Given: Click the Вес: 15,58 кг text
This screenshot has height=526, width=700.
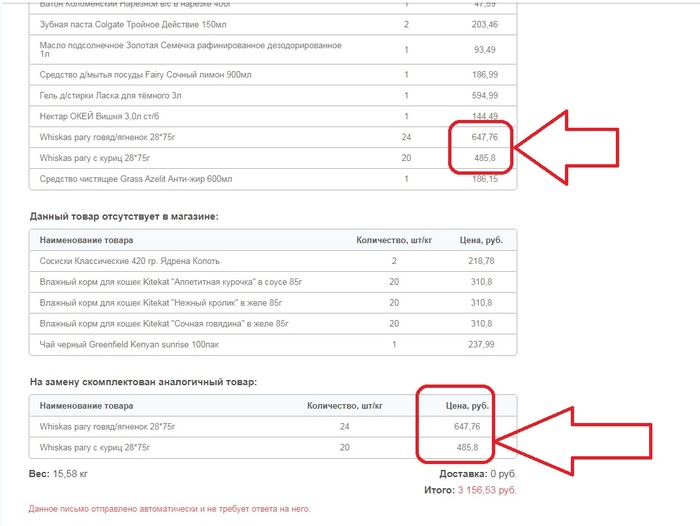Looking at the screenshot, I should pos(58,474).
